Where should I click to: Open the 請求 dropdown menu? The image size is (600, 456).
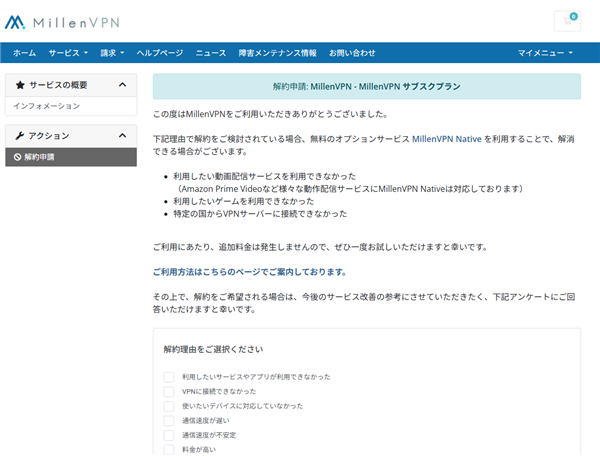112,53
